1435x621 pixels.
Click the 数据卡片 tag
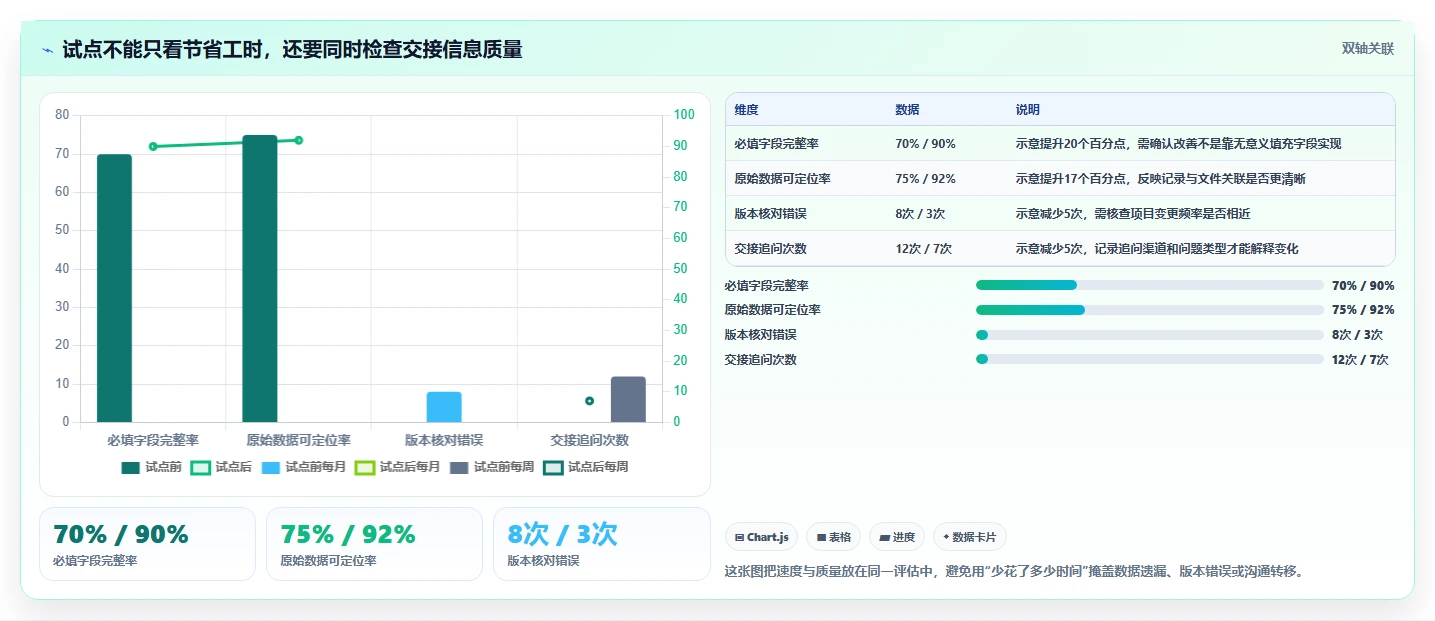pos(970,537)
